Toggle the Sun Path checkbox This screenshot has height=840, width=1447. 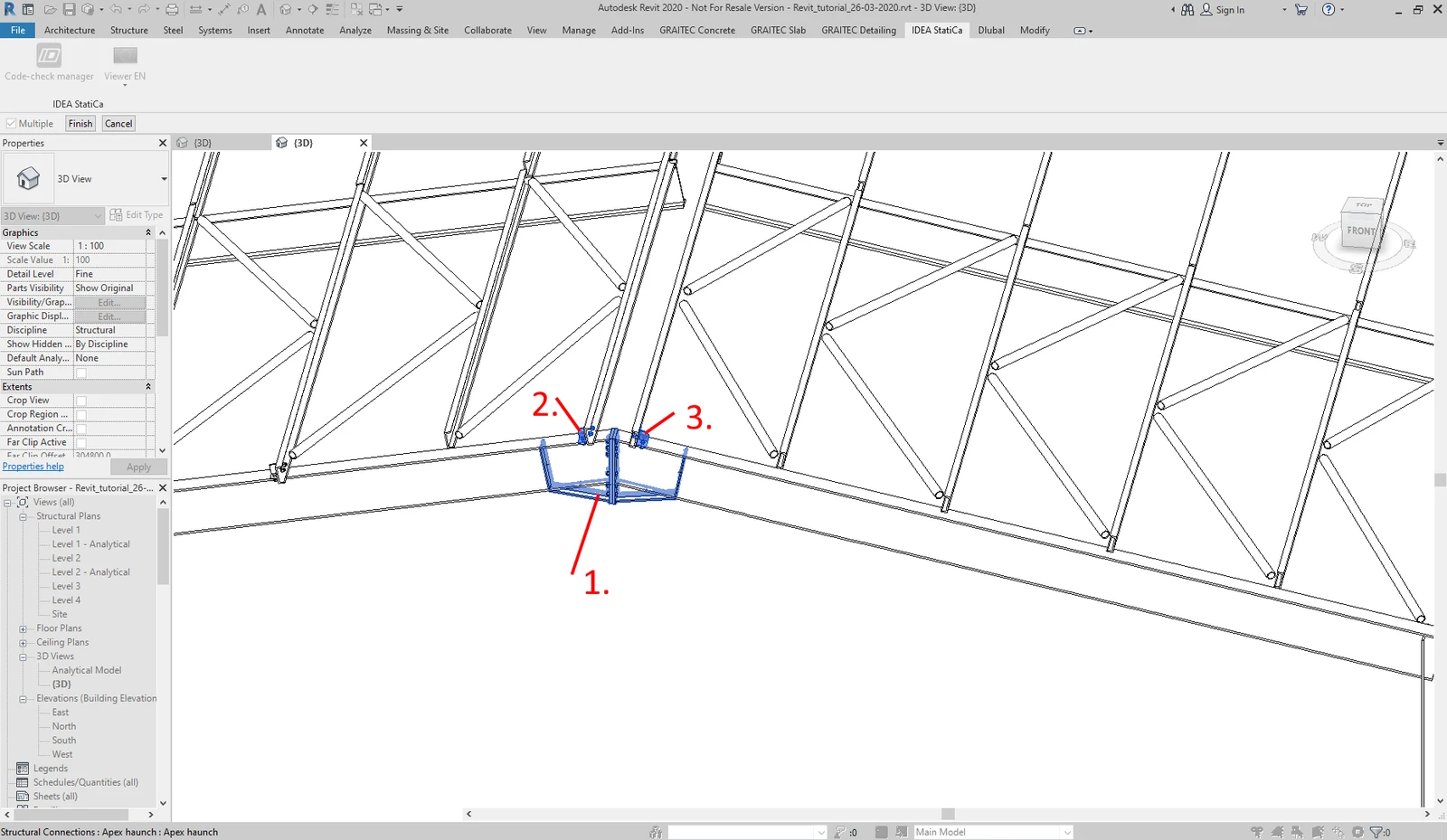[x=81, y=373]
